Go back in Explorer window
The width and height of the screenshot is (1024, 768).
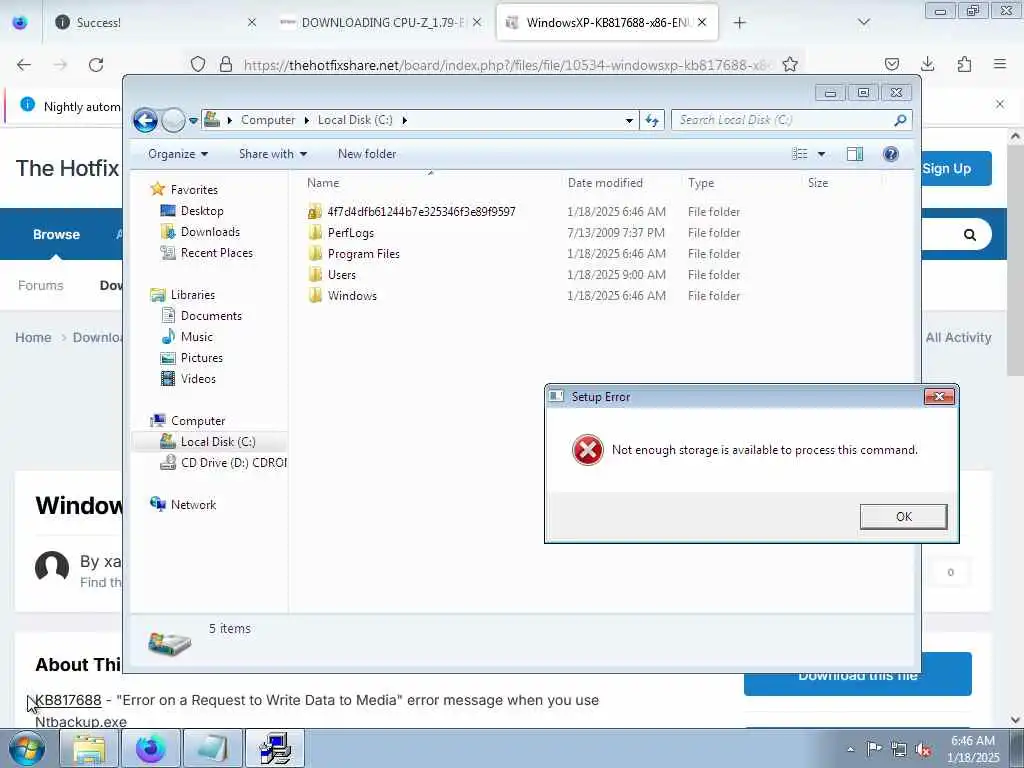(x=146, y=120)
